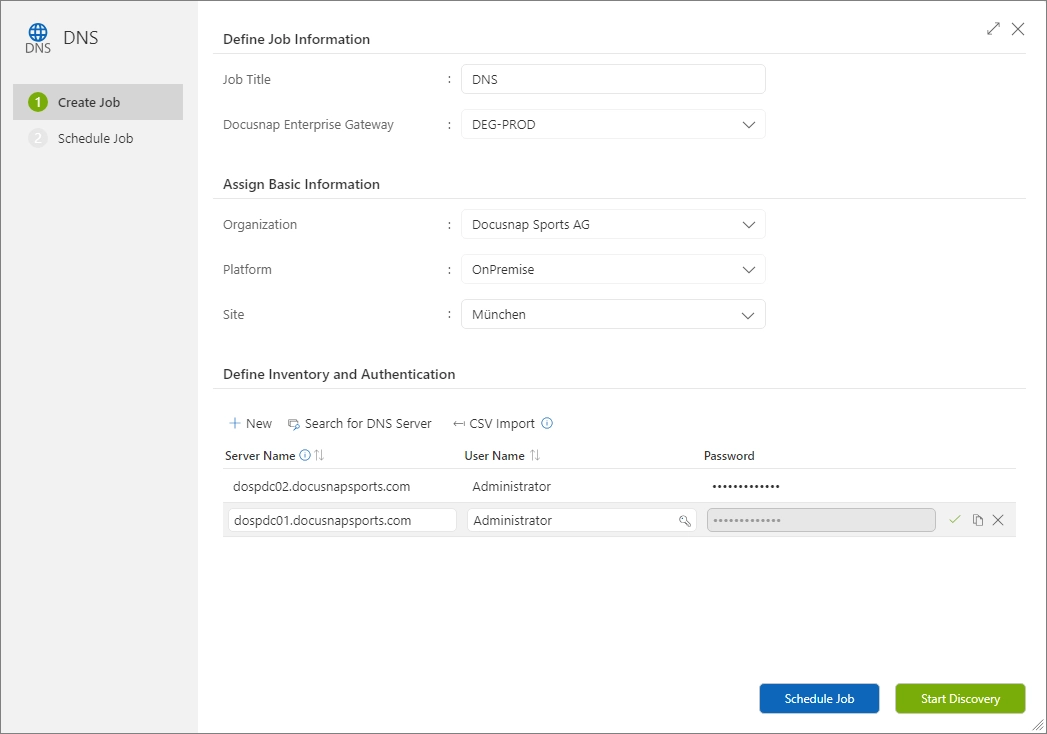Click the credentials key icon in User Name field
Screen dimensions: 1047x734
click(684, 521)
